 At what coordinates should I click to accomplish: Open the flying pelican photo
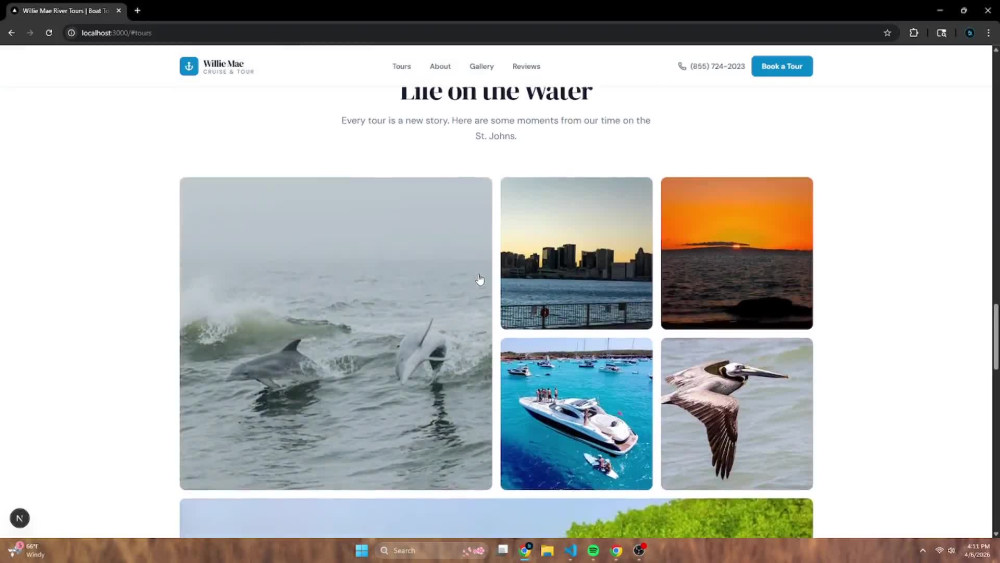737,414
